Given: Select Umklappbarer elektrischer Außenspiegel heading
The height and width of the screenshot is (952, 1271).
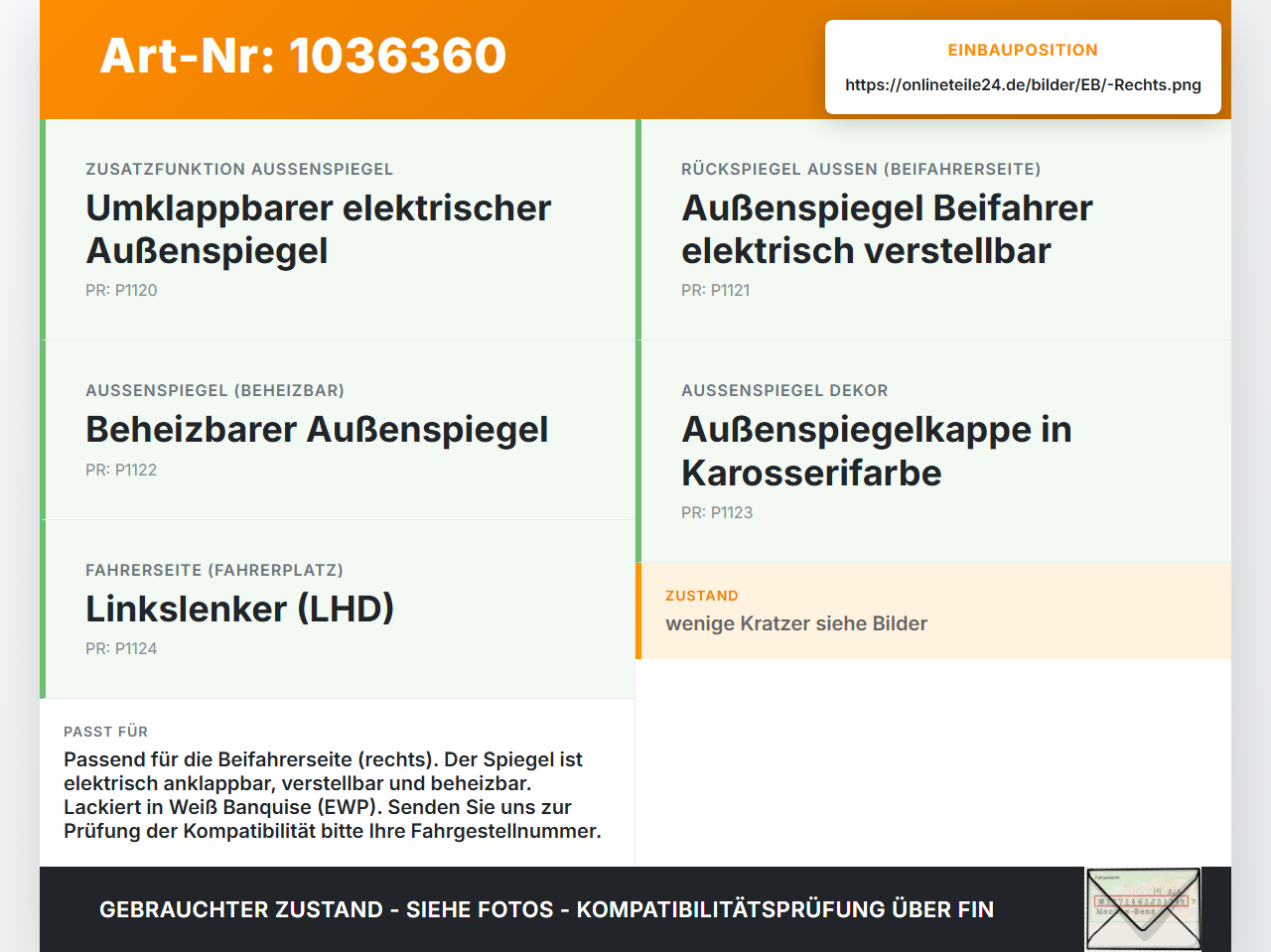Looking at the screenshot, I should (319, 229).
